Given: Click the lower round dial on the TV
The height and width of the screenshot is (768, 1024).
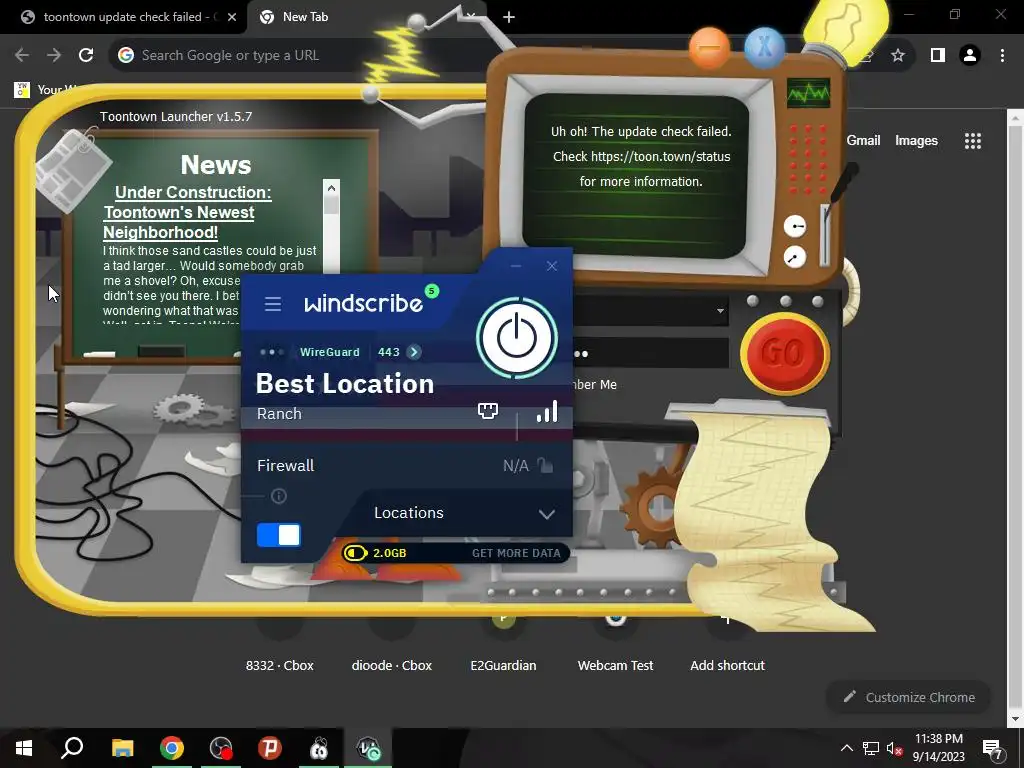Looking at the screenshot, I should 794,257.
